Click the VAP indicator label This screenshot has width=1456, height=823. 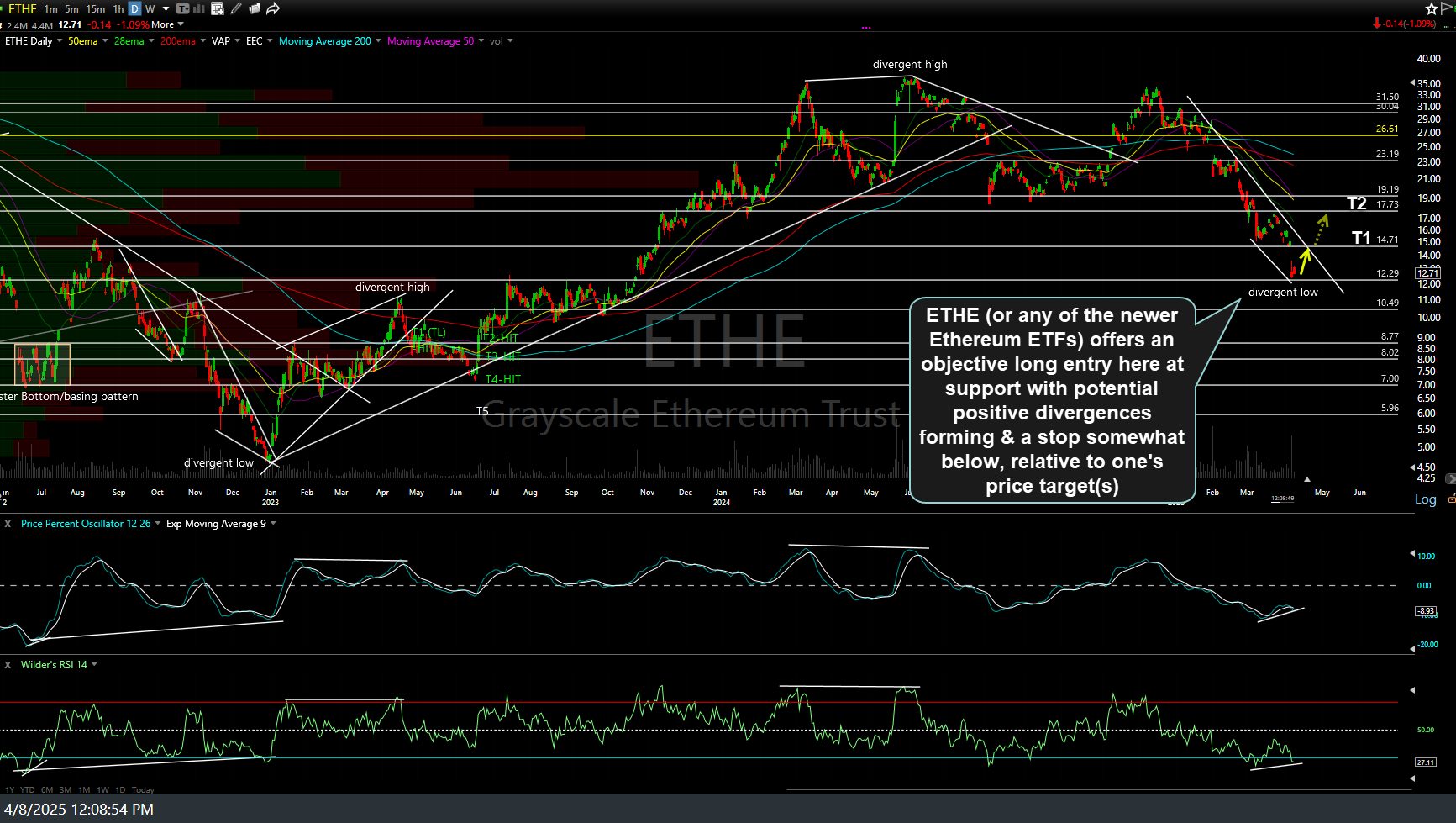coord(220,40)
